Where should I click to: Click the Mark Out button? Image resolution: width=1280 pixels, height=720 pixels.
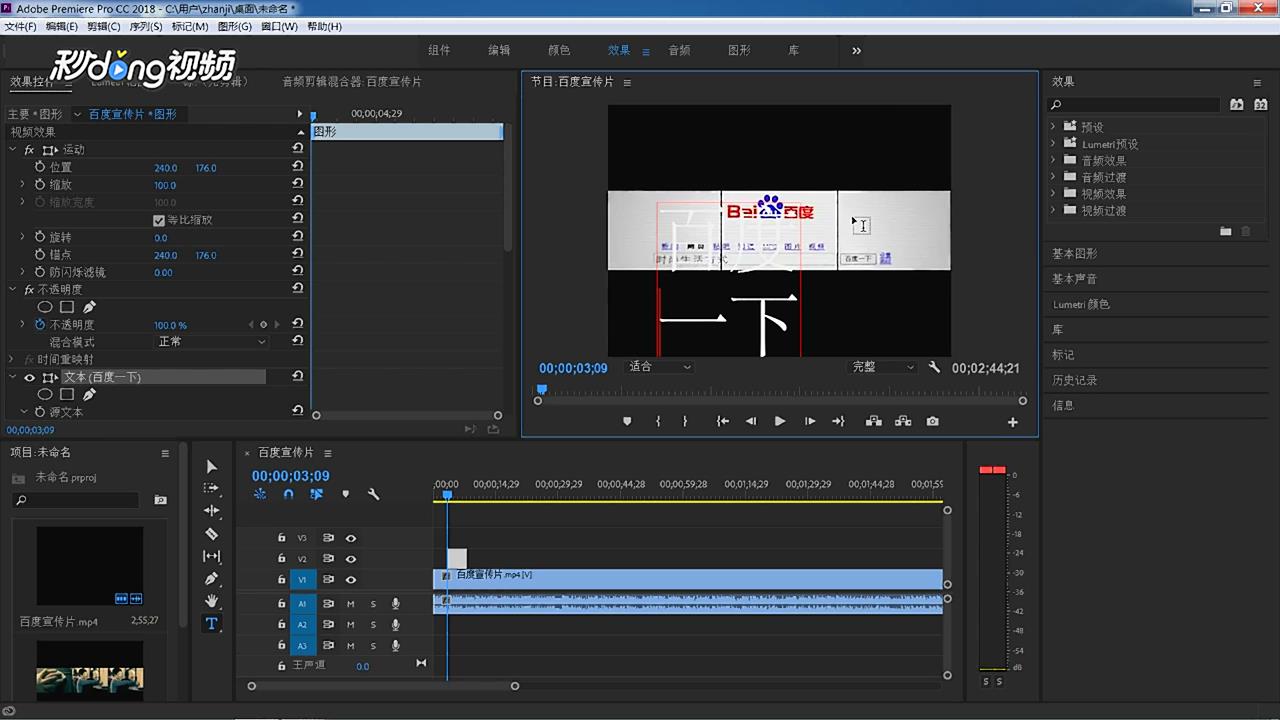coord(685,421)
